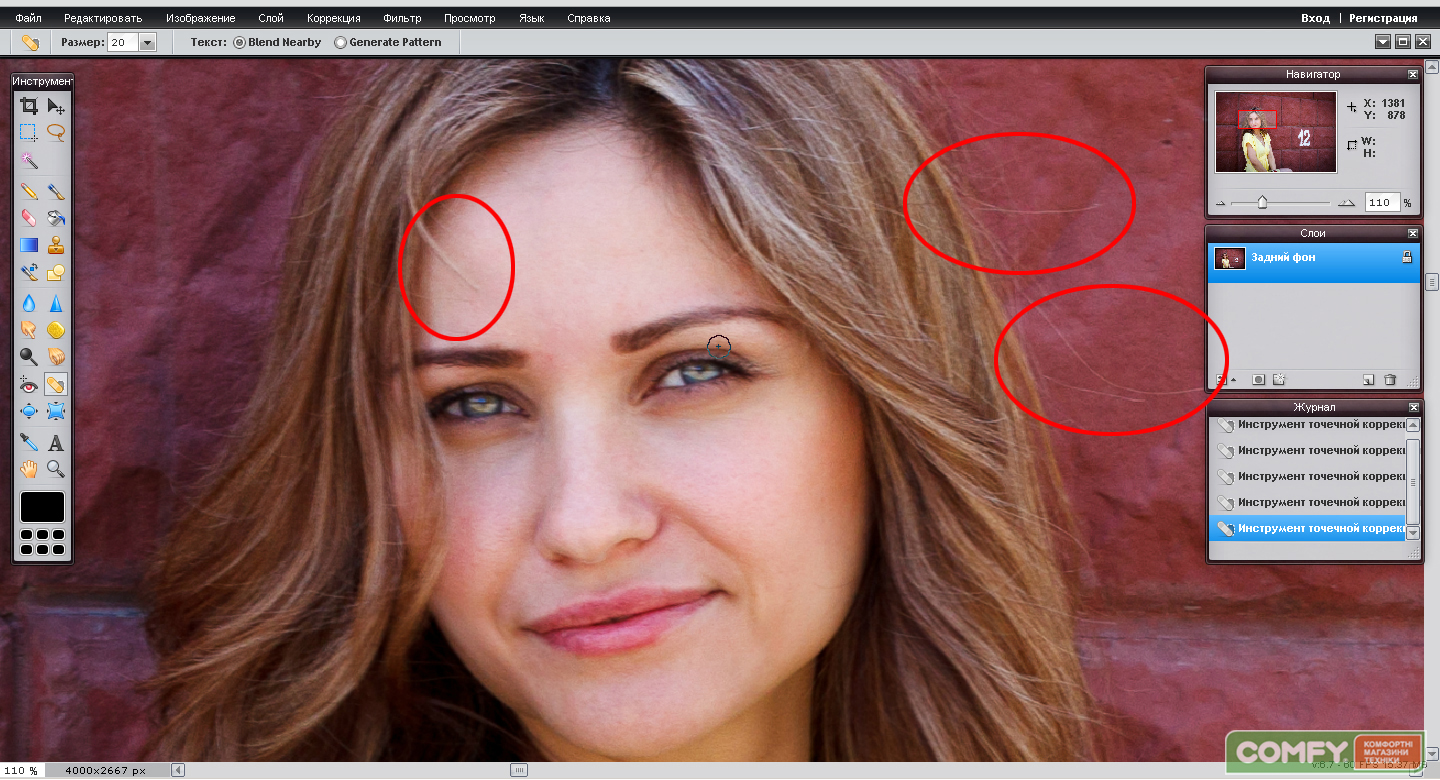Select the Move tool
Screen dimensions: 1440x780
[56, 106]
